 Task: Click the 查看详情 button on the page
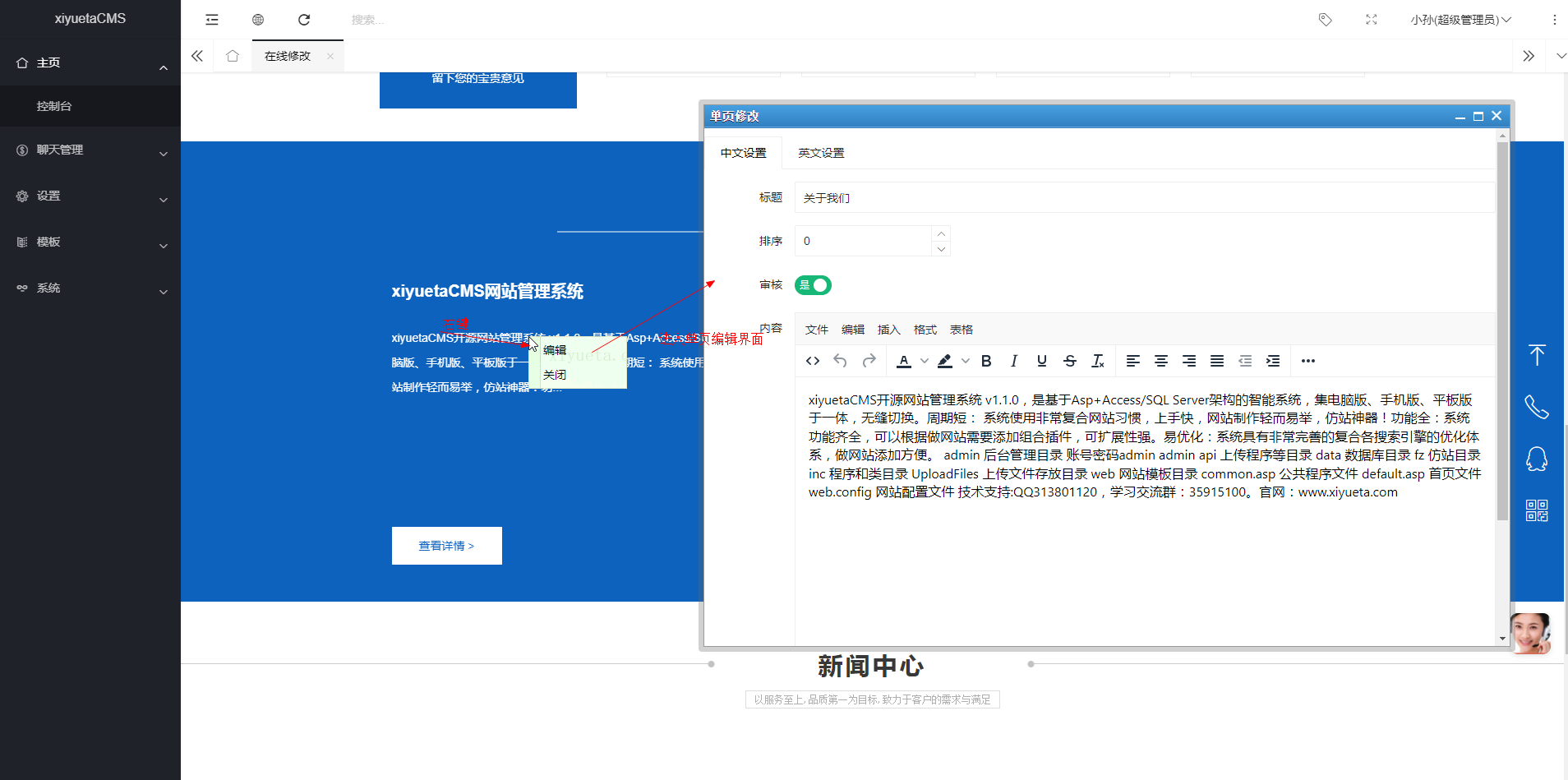446,545
